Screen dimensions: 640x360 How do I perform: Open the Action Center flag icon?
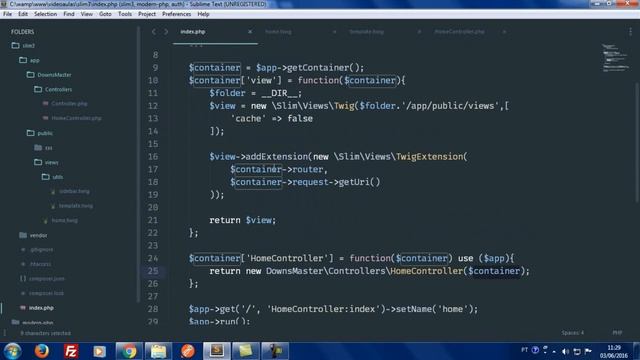tap(588, 351)
